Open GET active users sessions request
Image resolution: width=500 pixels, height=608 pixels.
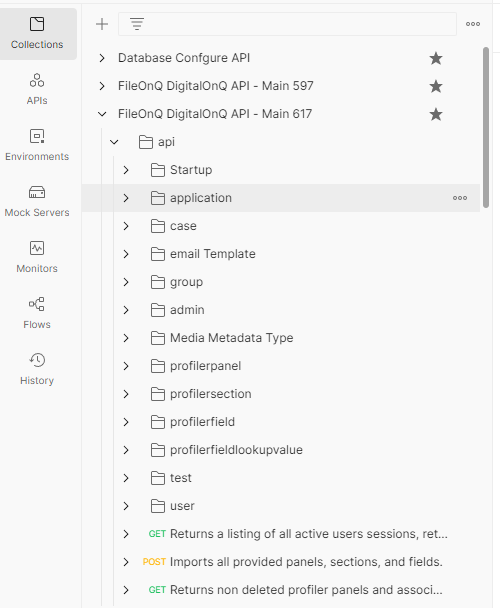point(309,534)
